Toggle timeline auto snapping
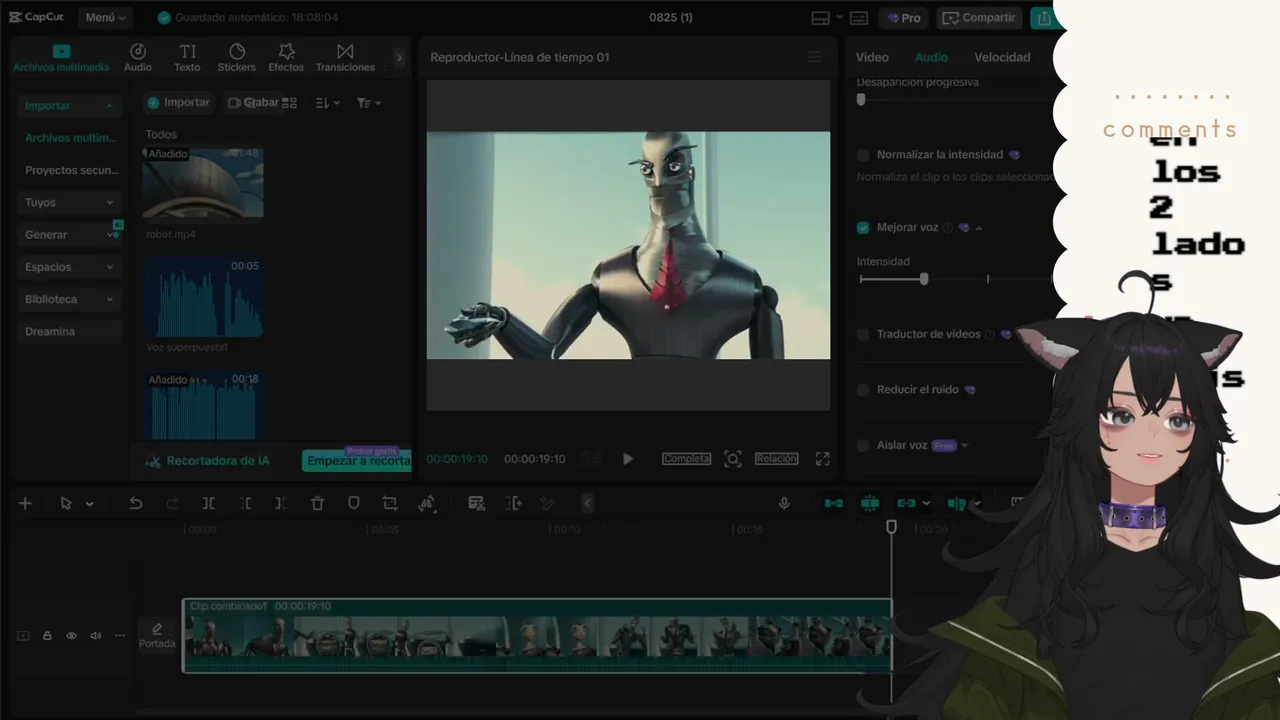Viewport: 1280px width, 720px height. pyautogui.click(x=869, y=503)
